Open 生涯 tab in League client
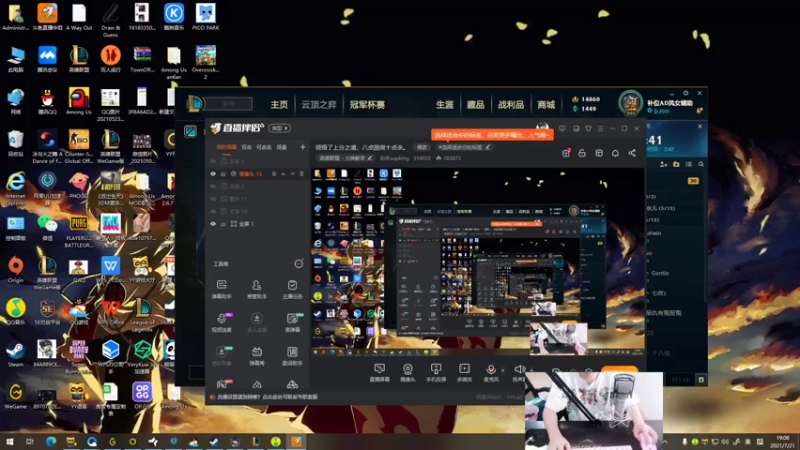Screen dimensions: 800x450 coord(444,105)
